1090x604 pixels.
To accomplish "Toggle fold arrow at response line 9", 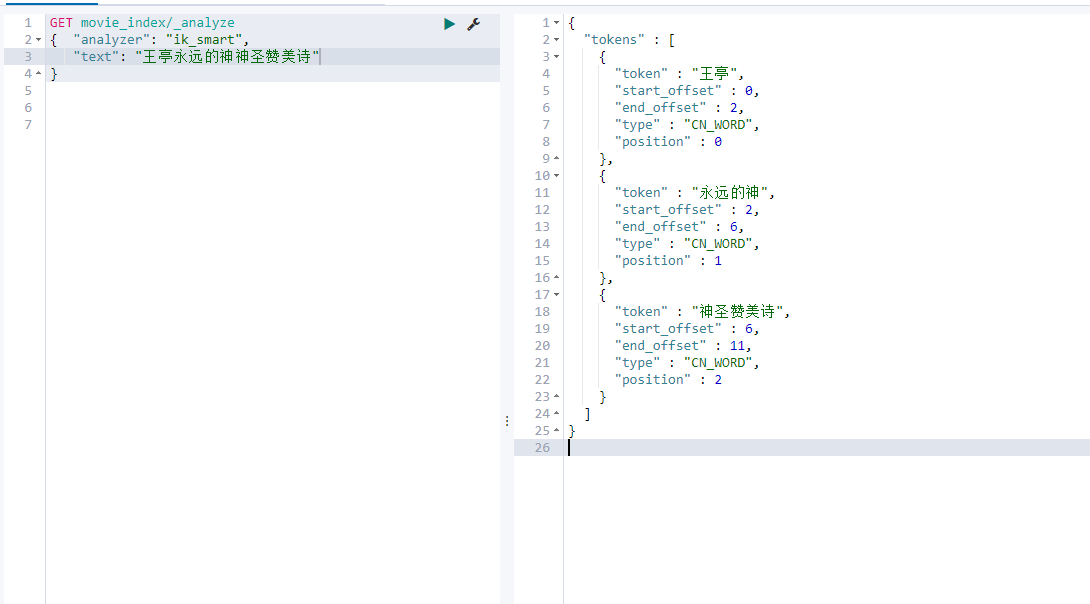I will tap(556, 158).
